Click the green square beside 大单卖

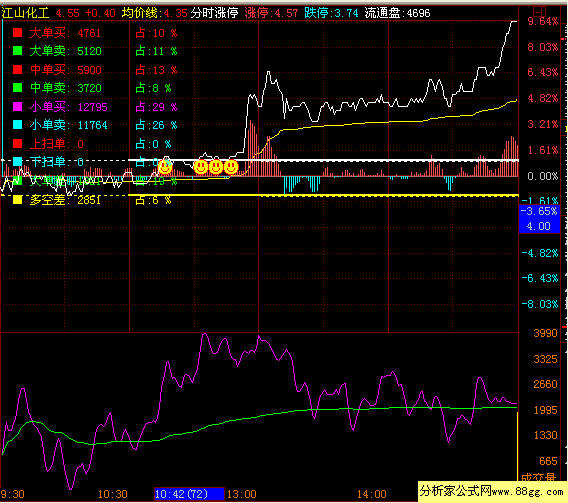[x=17, y=51]
